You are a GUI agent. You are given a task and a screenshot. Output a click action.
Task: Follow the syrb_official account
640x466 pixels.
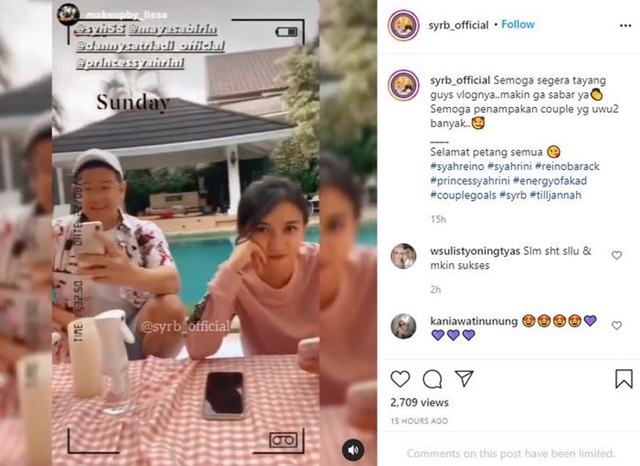518,24
